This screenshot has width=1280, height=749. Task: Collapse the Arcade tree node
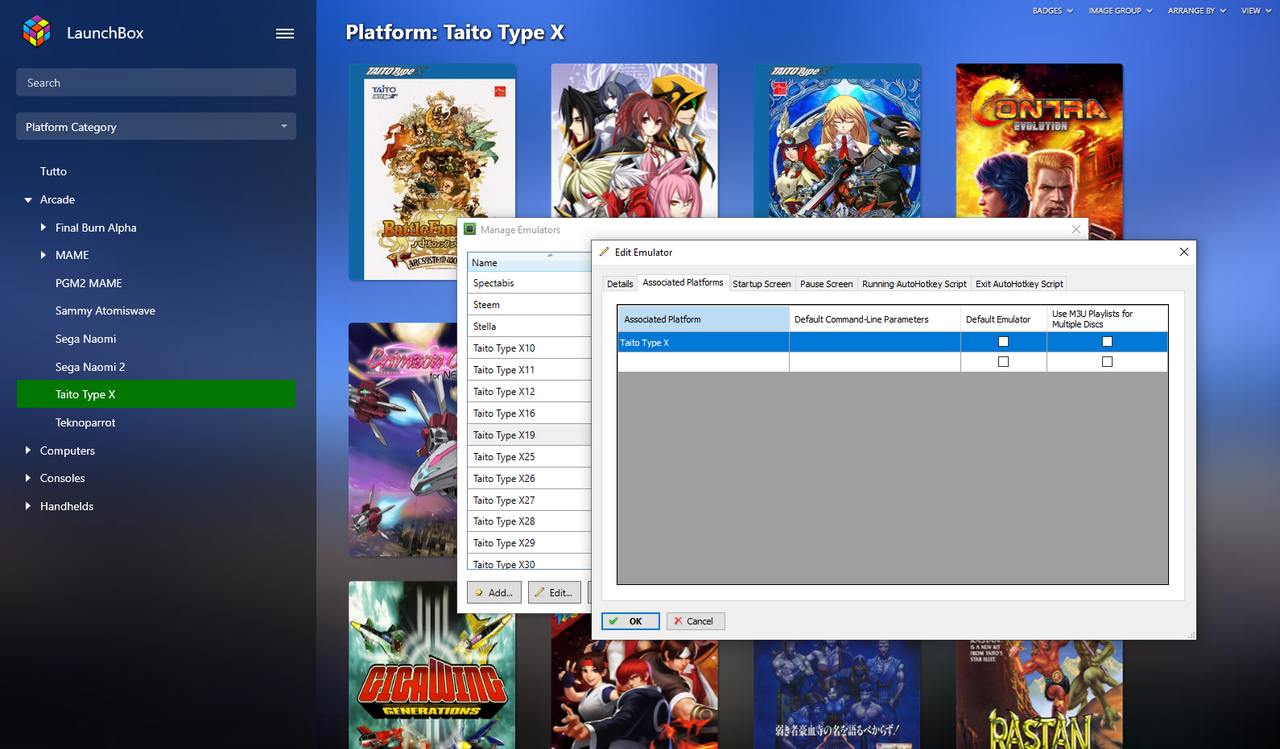pyautogui.click(x=28, y=200)
